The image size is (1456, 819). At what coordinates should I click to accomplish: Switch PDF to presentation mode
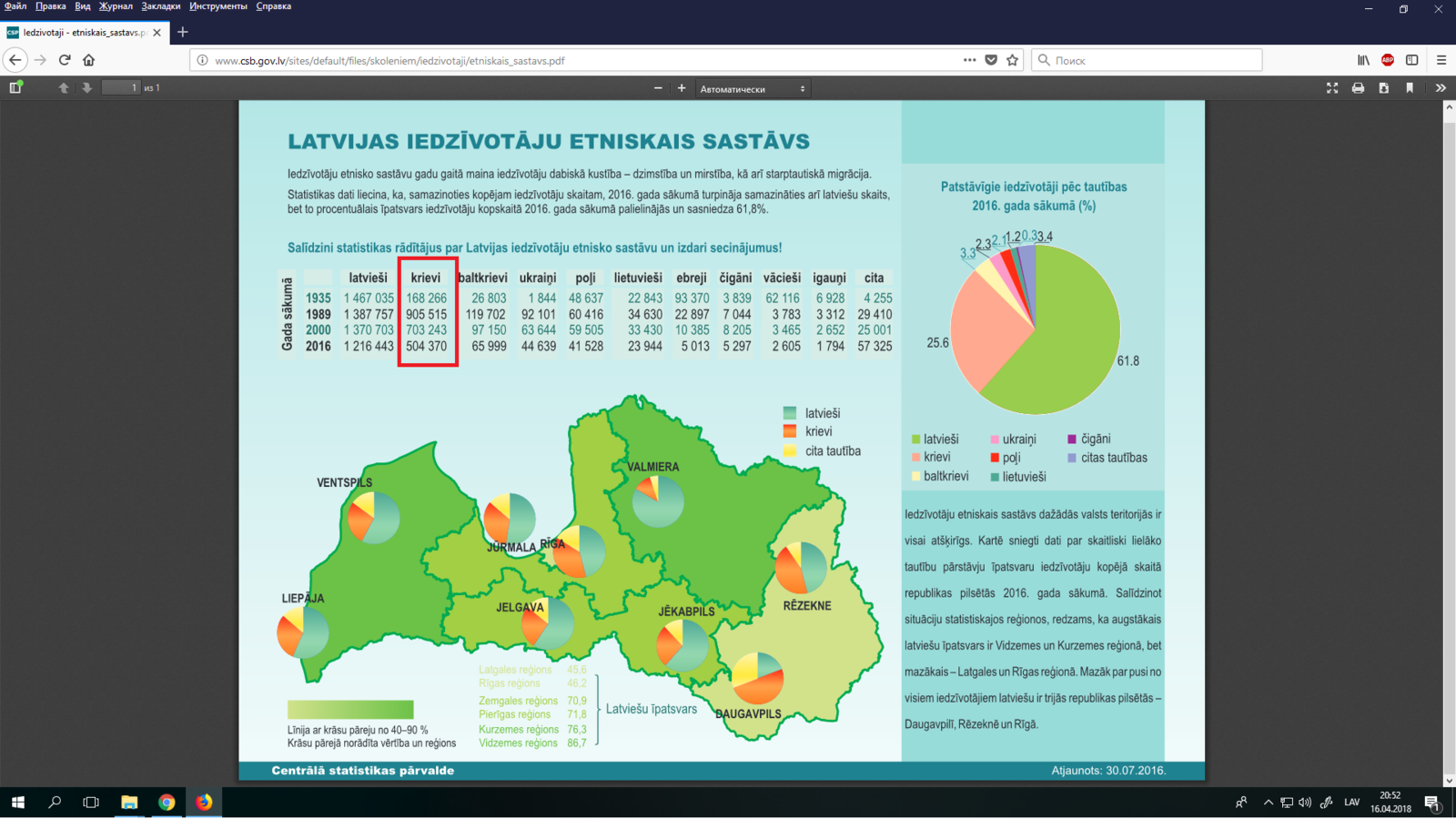1332,88
